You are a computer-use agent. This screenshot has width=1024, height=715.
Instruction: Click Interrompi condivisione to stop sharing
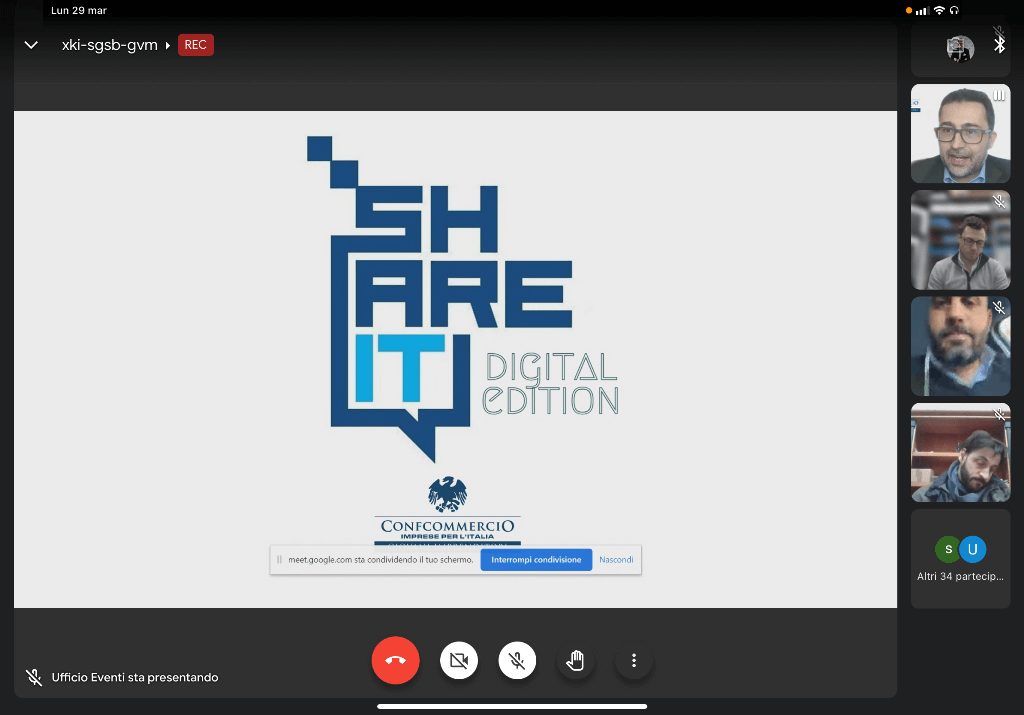pyautogui.click(x=536, y=560)
